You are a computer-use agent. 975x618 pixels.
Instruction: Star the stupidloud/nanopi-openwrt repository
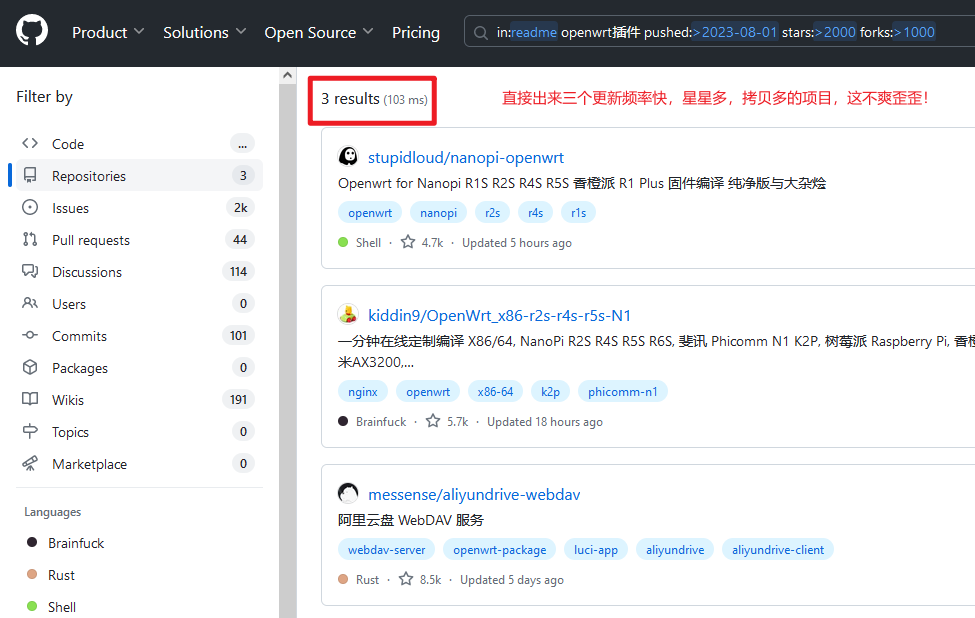coord(408,242)
